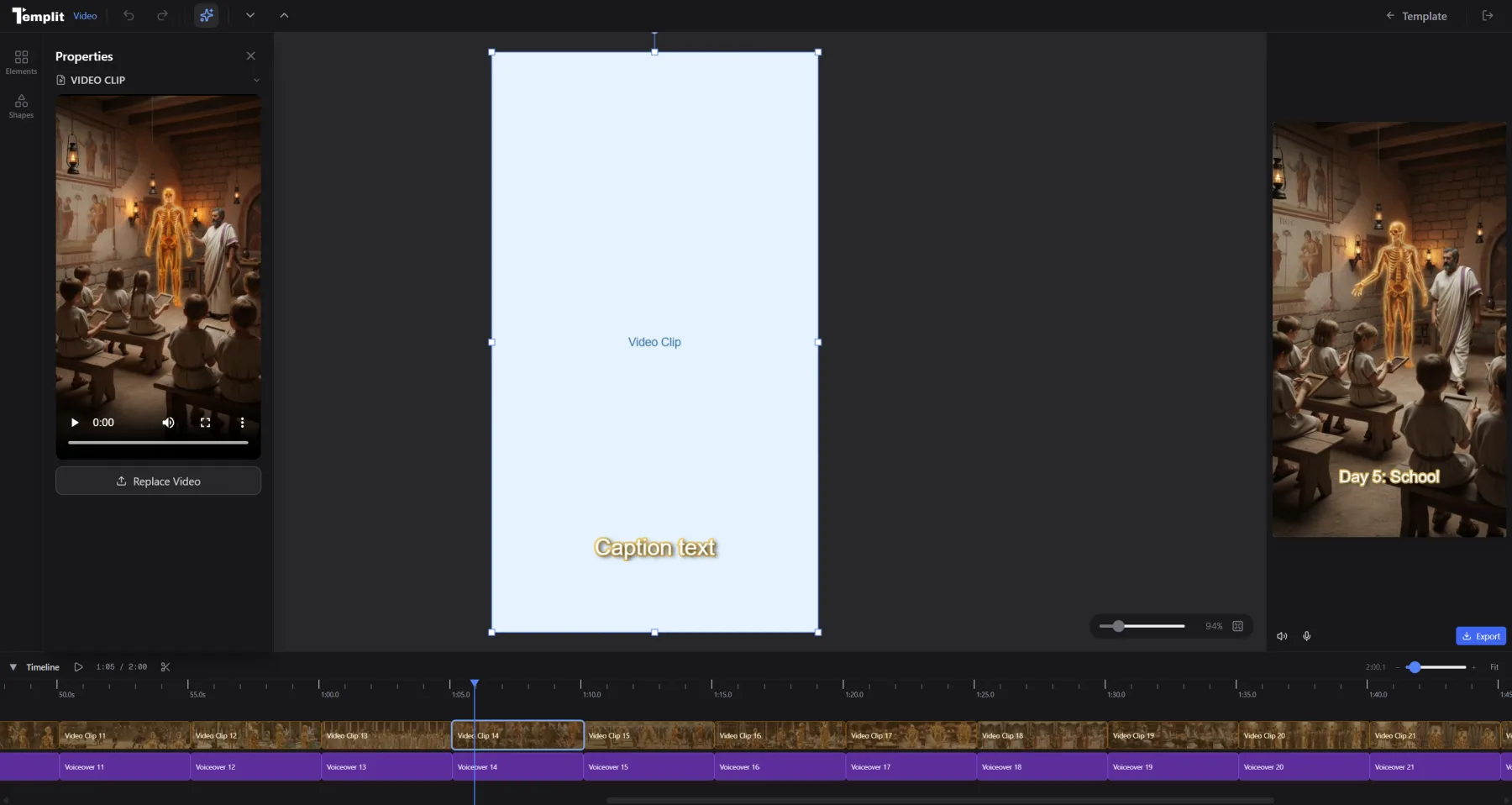This screenshot has width=1512, height=805.
Task: Close the Properties panel
Action: [x=250, y=55]
